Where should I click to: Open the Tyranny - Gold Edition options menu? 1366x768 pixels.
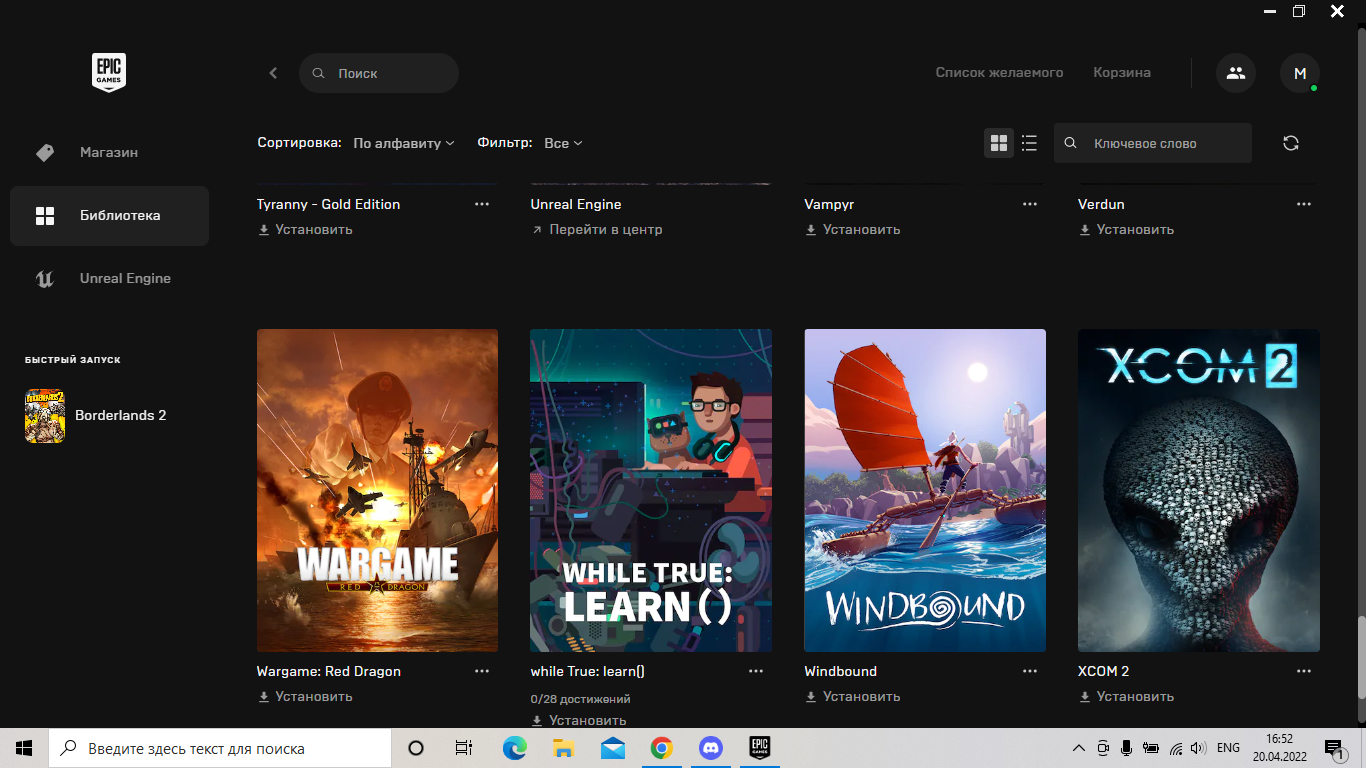click(482, 204)
